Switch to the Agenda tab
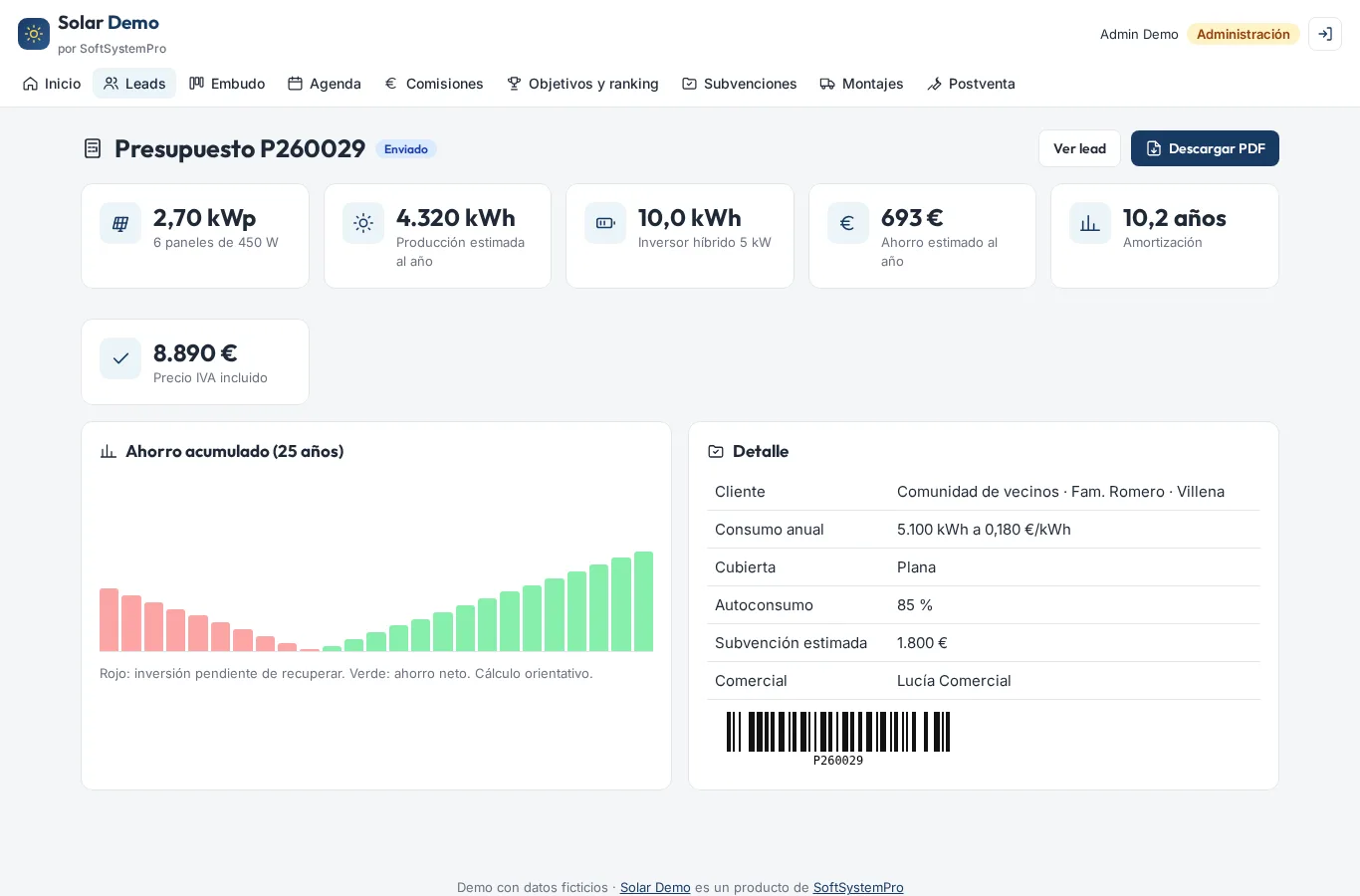1360x896 pixels. (325, 84)
